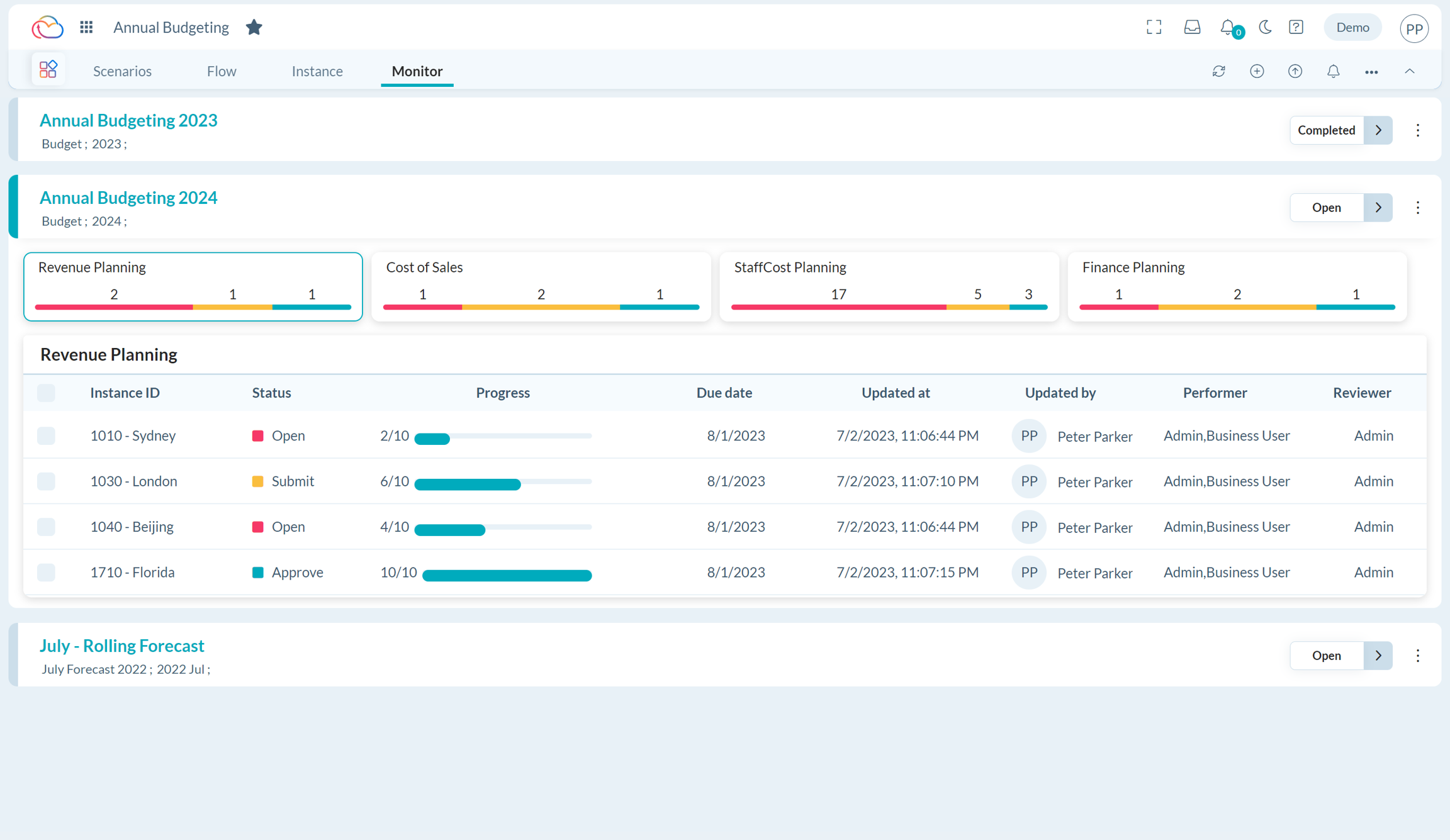Open kebab menu for Annual Budgeting 2024
The image size is (1450, 840).
[1418, 208]
